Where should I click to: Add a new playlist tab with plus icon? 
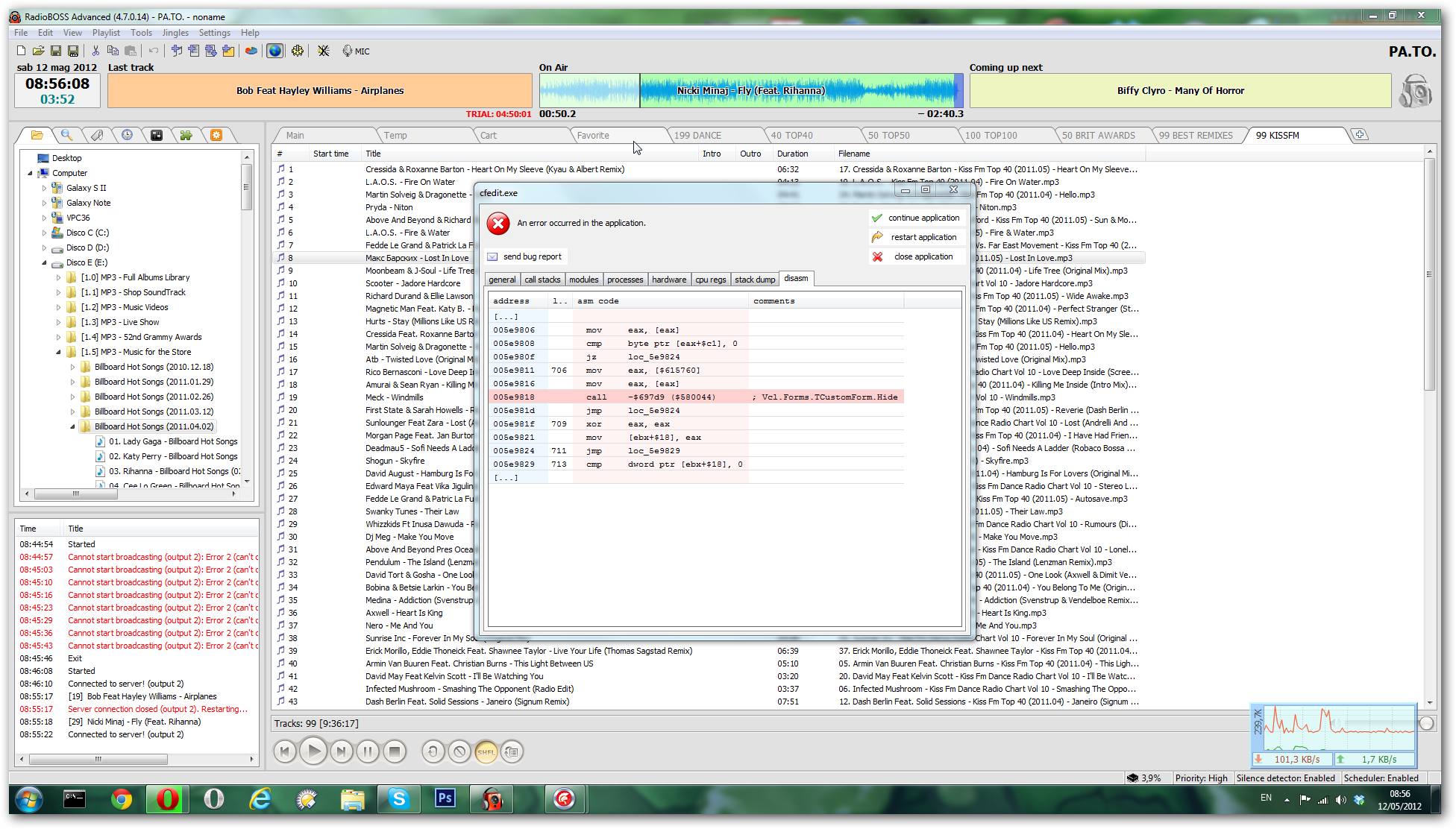tap(1360, 135)
